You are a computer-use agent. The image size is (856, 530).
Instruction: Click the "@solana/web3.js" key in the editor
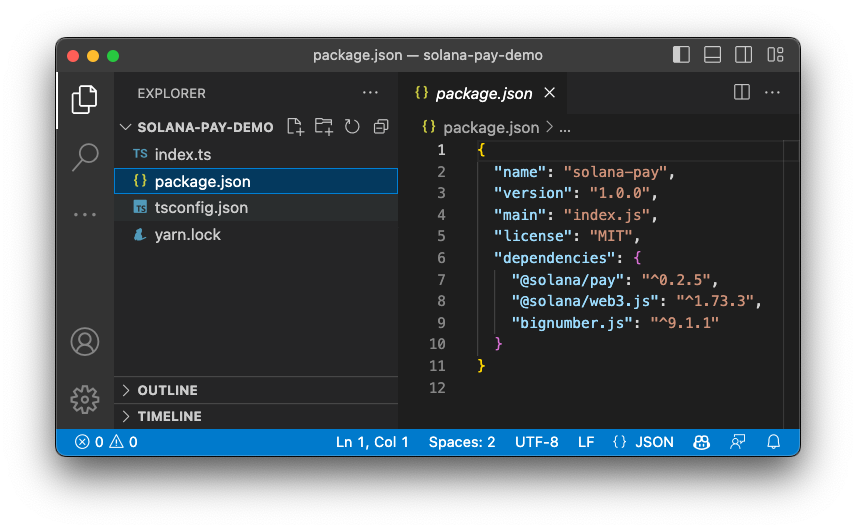pos(585,301)
